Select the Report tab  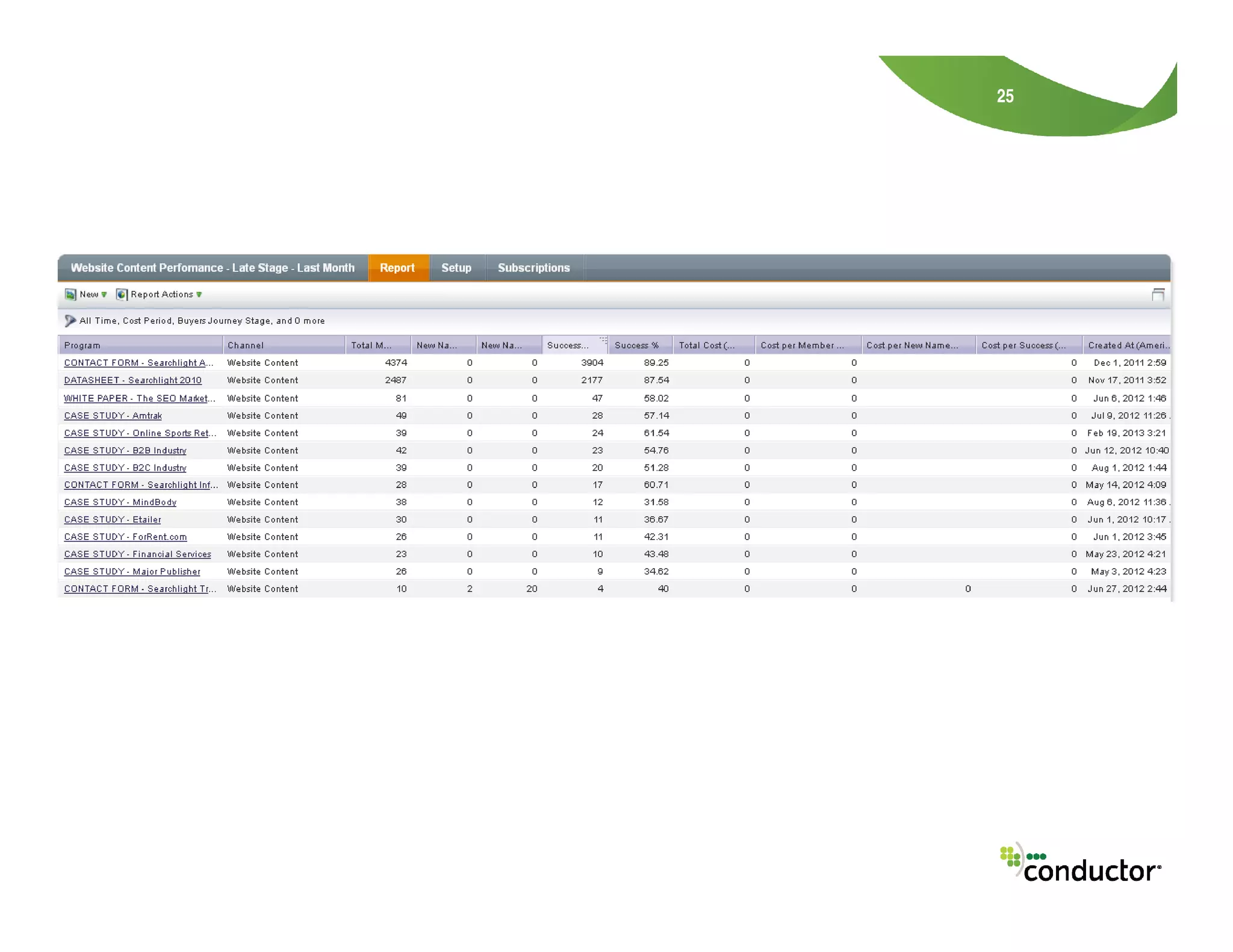[x=397, y=268]
